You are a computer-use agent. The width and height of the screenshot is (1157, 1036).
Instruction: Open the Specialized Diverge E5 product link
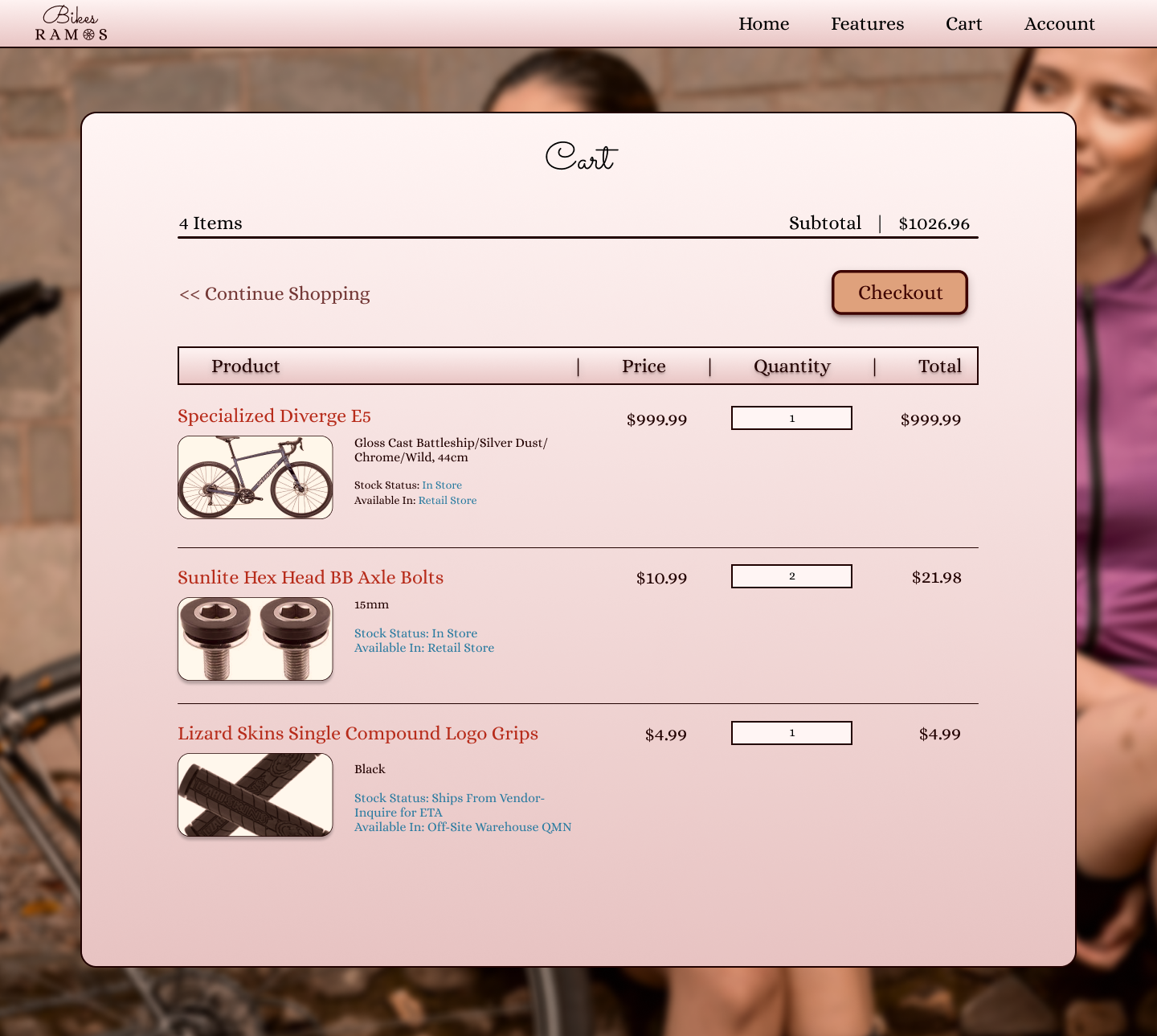click(274, 416)
